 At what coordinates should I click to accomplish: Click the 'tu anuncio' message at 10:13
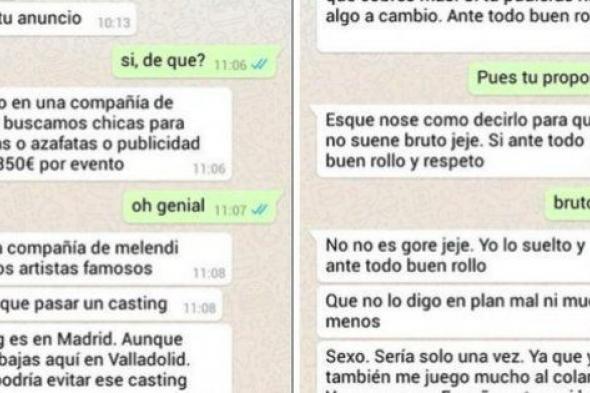(68, 19)
